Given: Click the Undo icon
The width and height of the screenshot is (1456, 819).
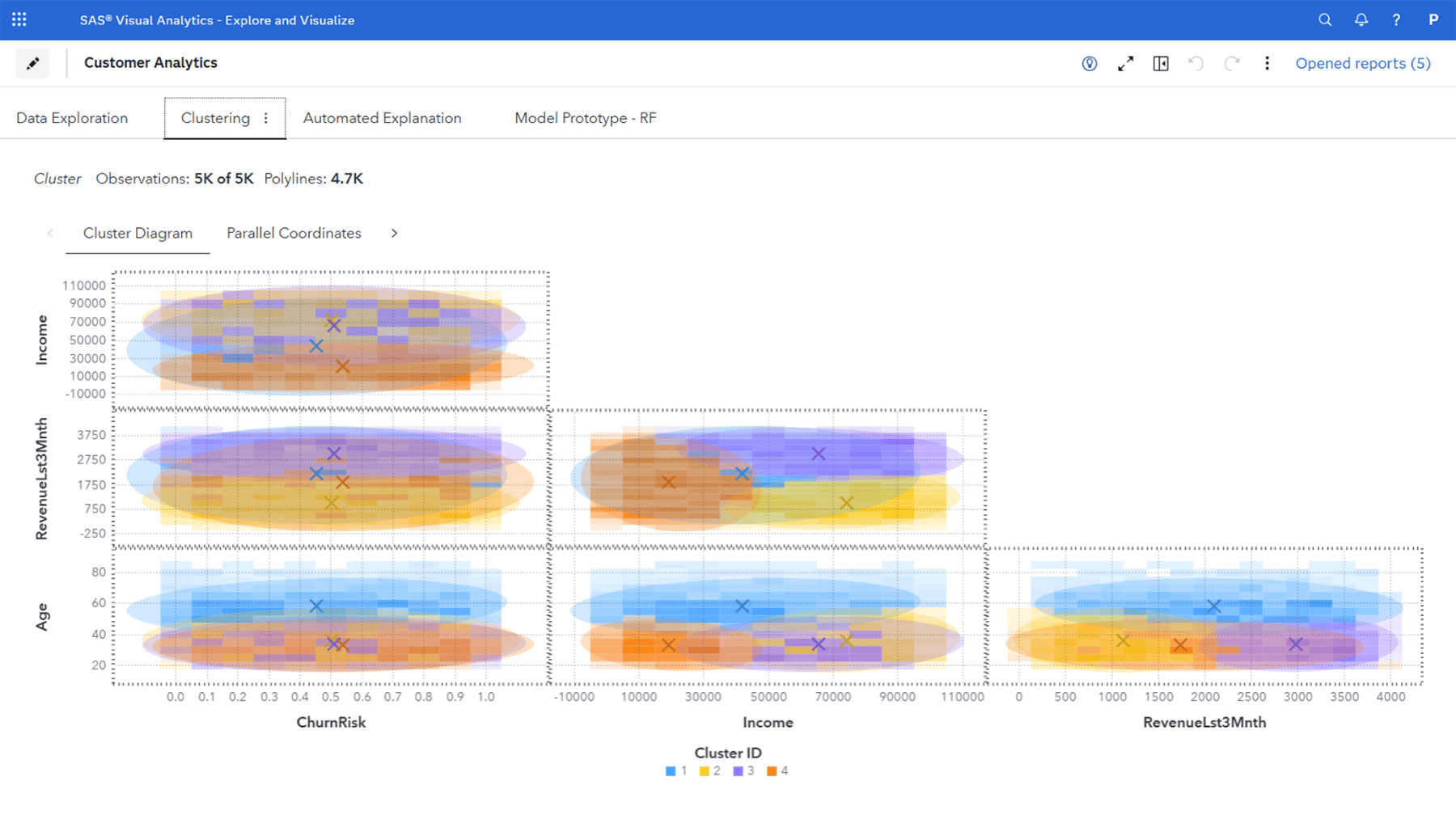Looking at the screenshot, I should (1196, 63).
